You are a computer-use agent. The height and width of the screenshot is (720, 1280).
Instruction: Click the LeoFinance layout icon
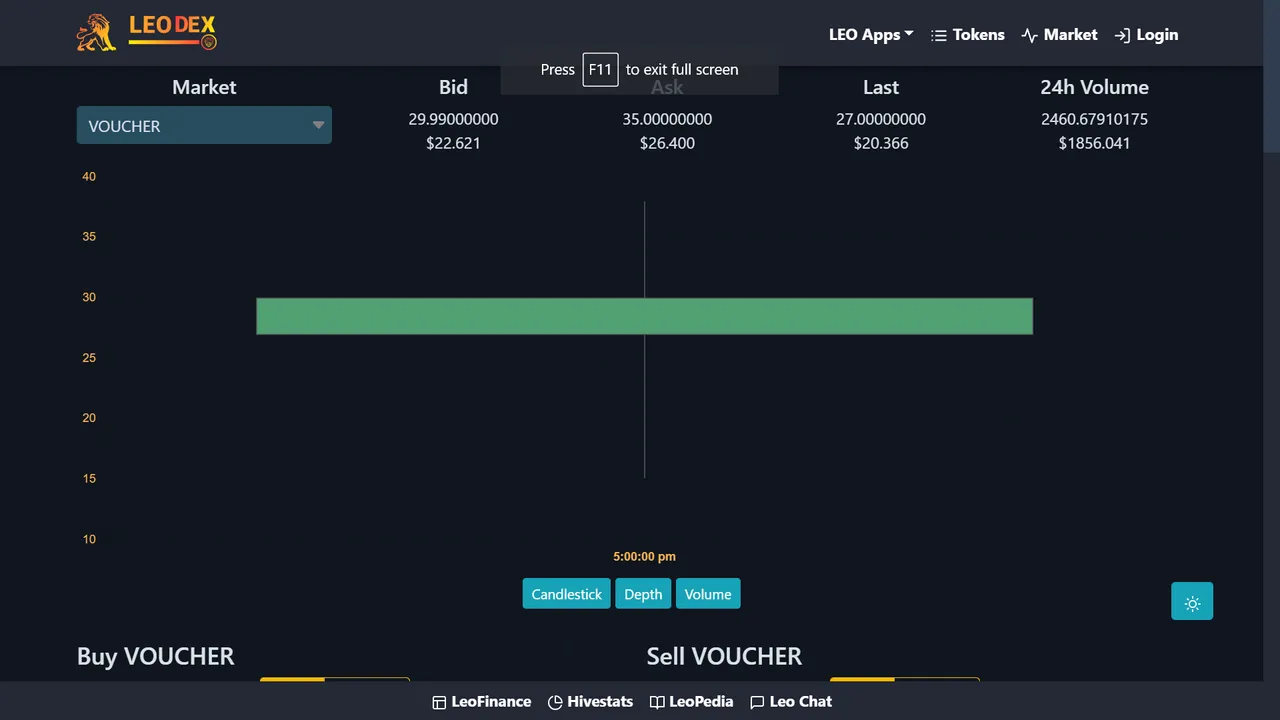[x=439, y=702]
